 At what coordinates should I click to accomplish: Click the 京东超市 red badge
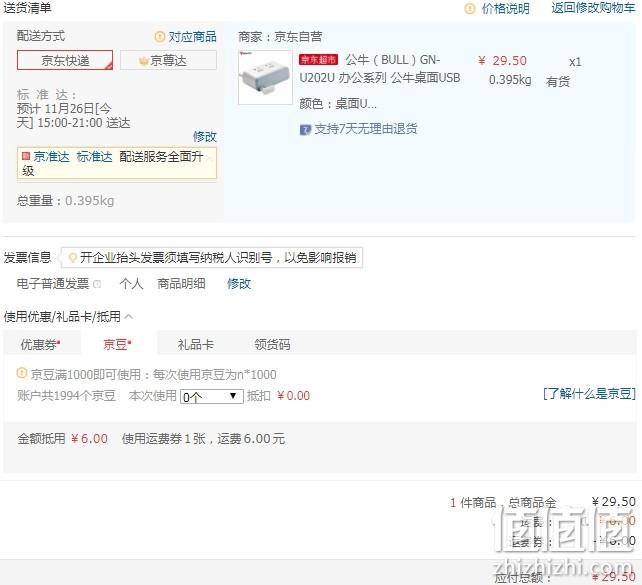click(x=318, y=60)
